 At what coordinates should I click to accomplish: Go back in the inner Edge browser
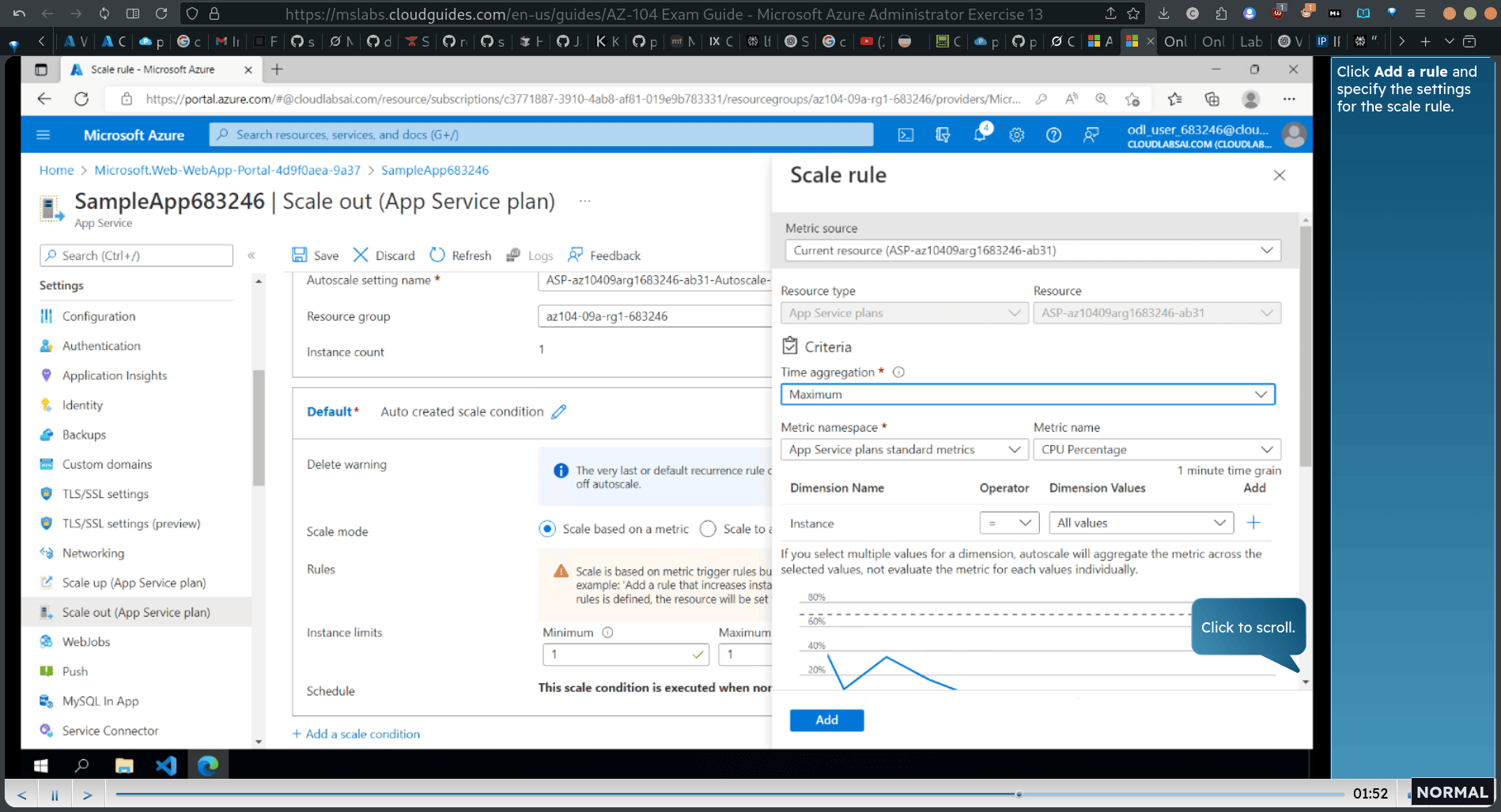coord(44,99)
